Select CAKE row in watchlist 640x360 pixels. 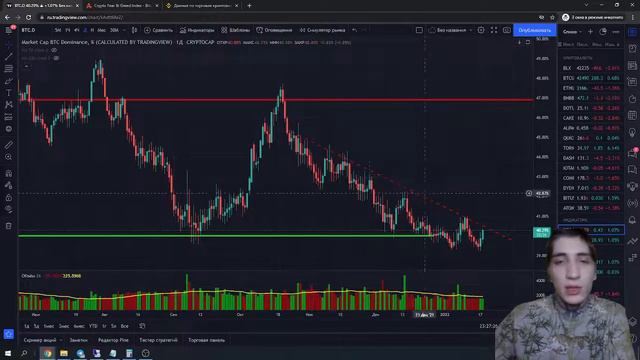[591, 118]
